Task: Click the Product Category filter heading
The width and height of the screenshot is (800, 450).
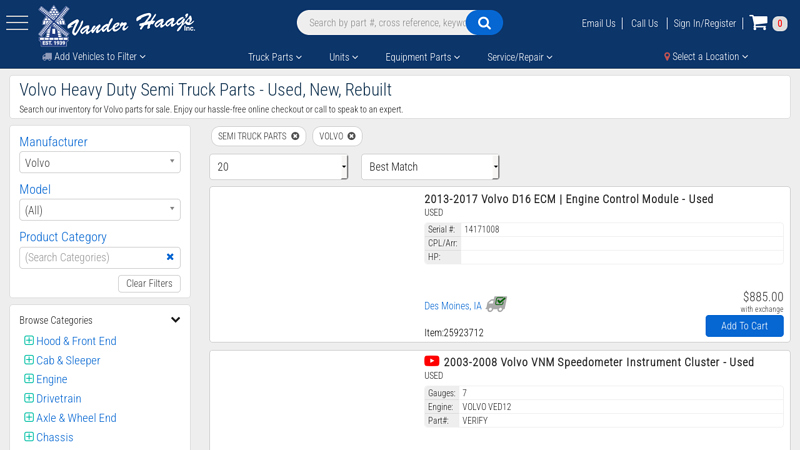Action: pos(63,237)
